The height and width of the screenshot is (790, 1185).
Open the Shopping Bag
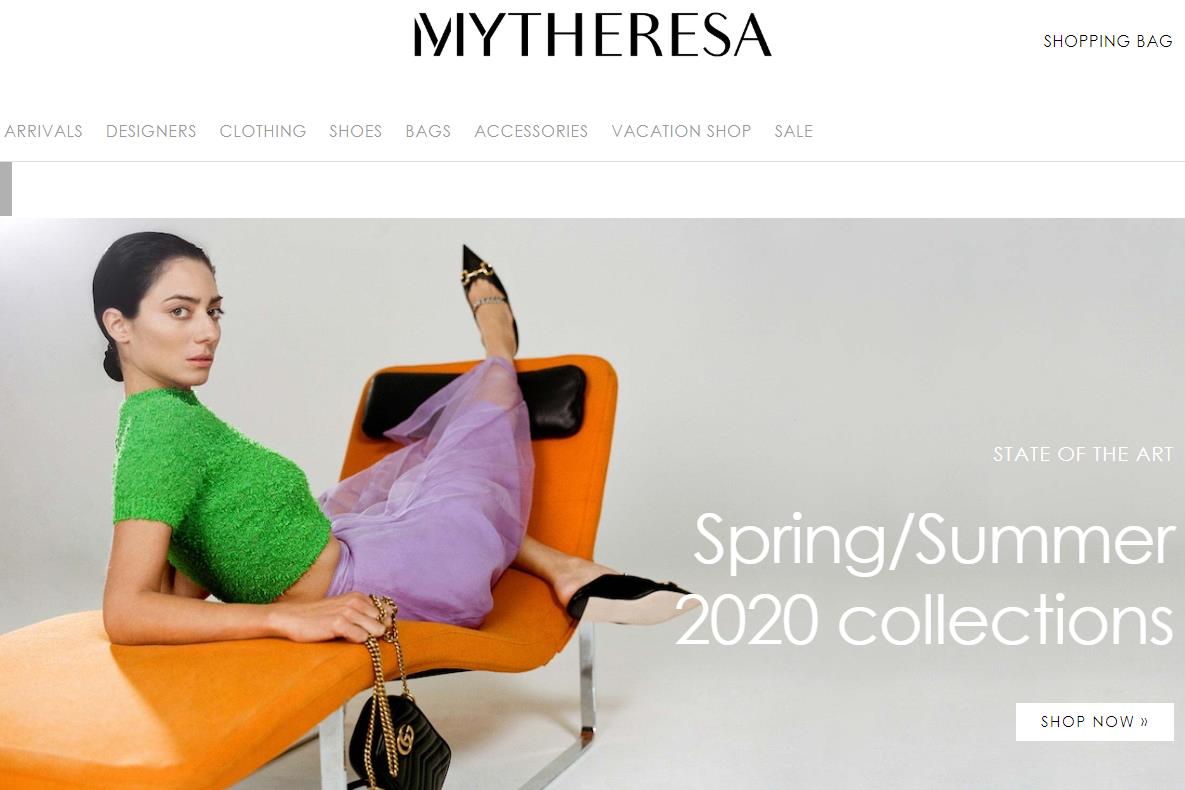[1108, 41]
